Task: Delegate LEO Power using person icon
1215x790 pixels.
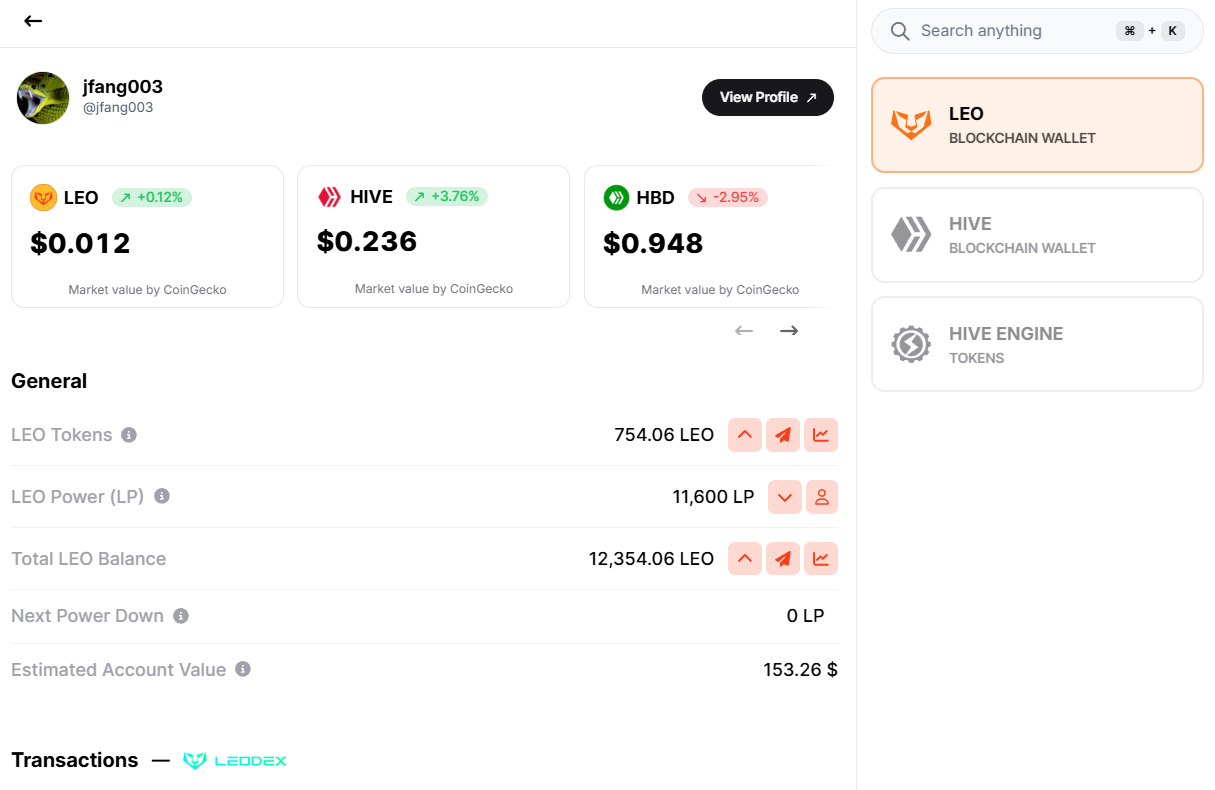Action: pyautogui.click(x=822, y=497)
